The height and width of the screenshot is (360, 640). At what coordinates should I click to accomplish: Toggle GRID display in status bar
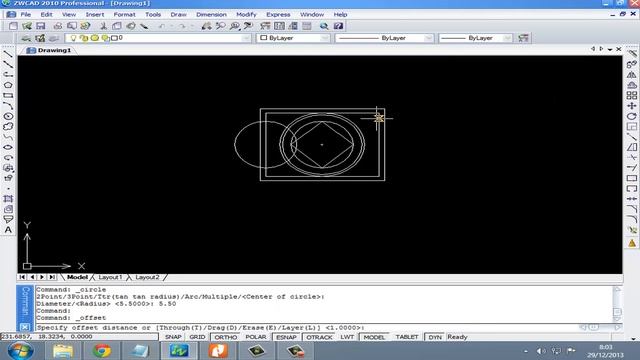197,337
